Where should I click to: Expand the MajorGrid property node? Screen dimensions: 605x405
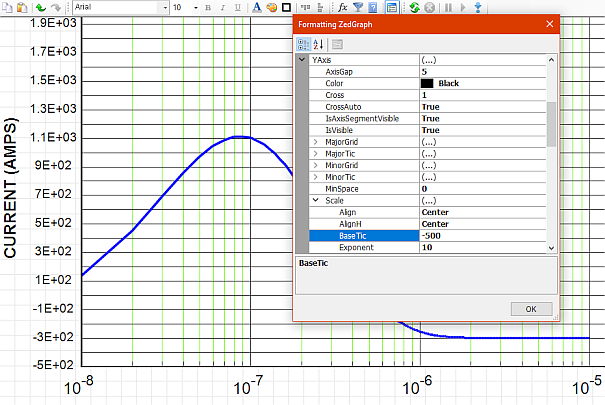click(316, 142)
